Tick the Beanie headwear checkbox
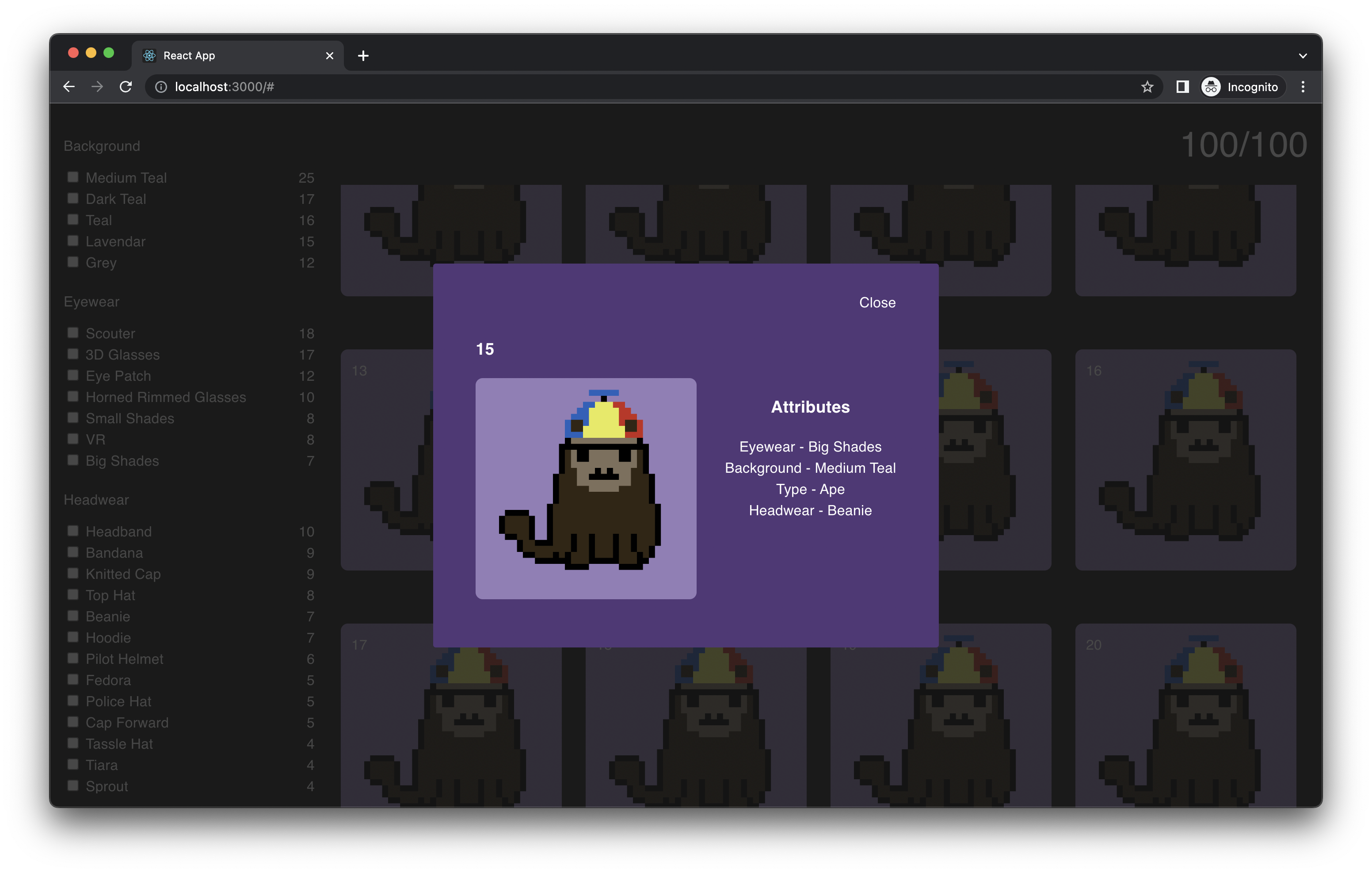1372x873 pixels. 73,616
